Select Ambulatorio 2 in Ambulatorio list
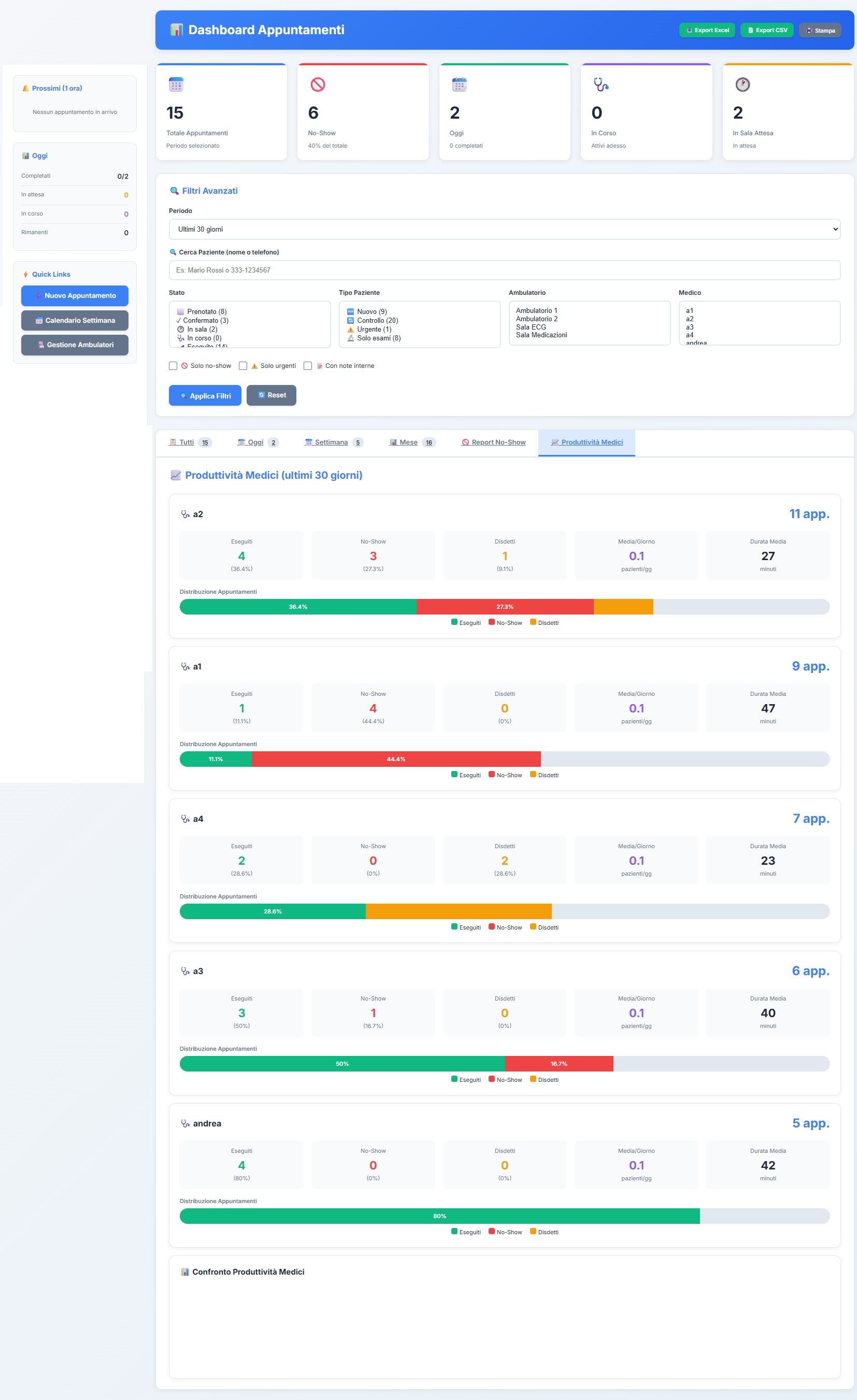The height and width of the screenshot is (1400, 857). tap(536, 319)
